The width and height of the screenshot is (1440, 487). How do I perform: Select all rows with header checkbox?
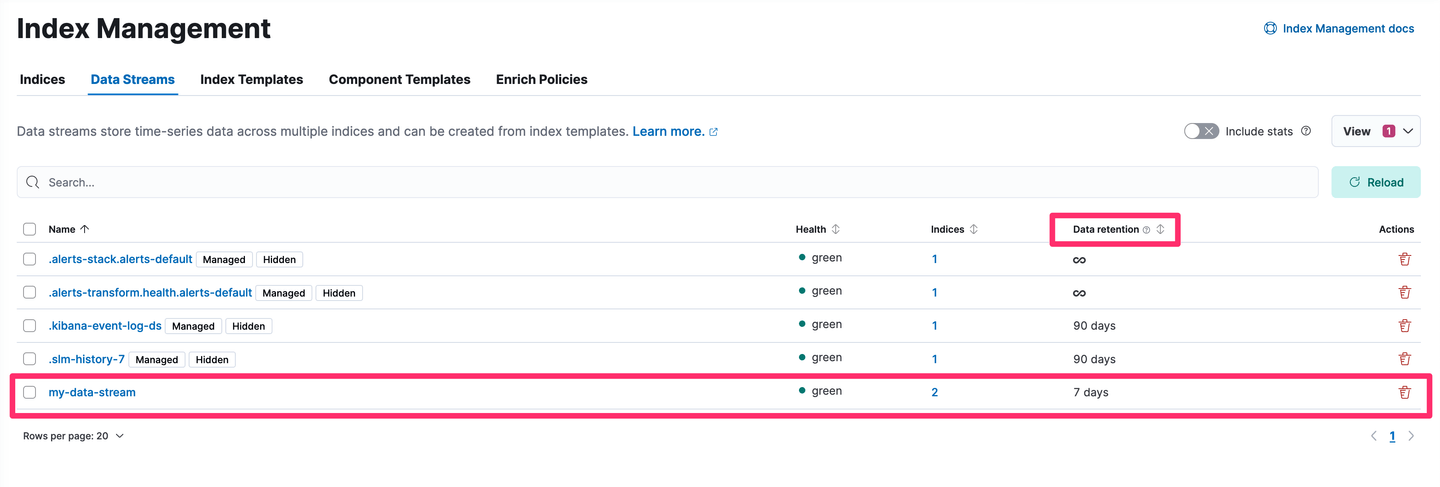pos(30,229)
